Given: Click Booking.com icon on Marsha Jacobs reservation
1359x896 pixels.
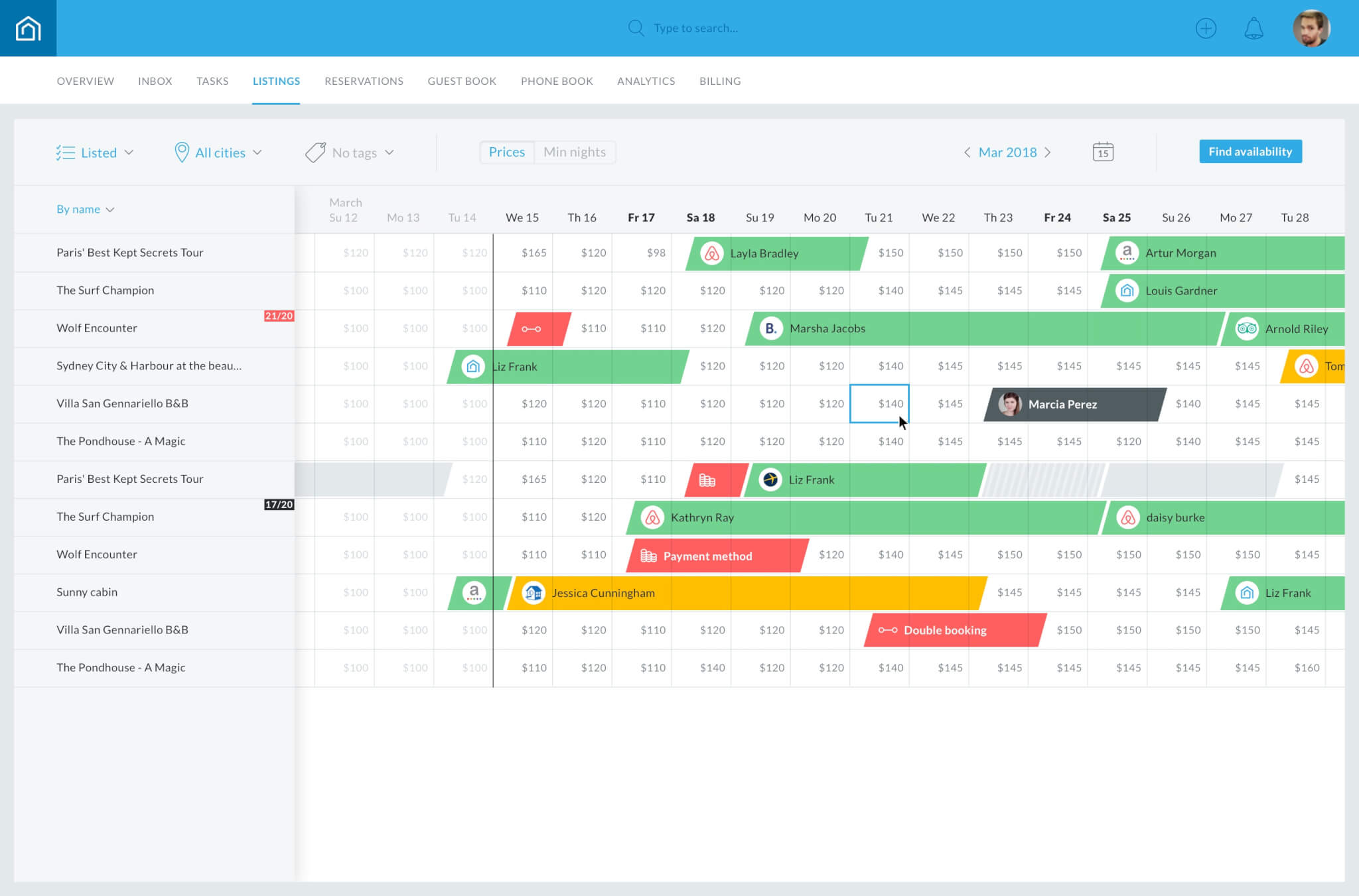Looking at the screenshot, I should 771,328.
